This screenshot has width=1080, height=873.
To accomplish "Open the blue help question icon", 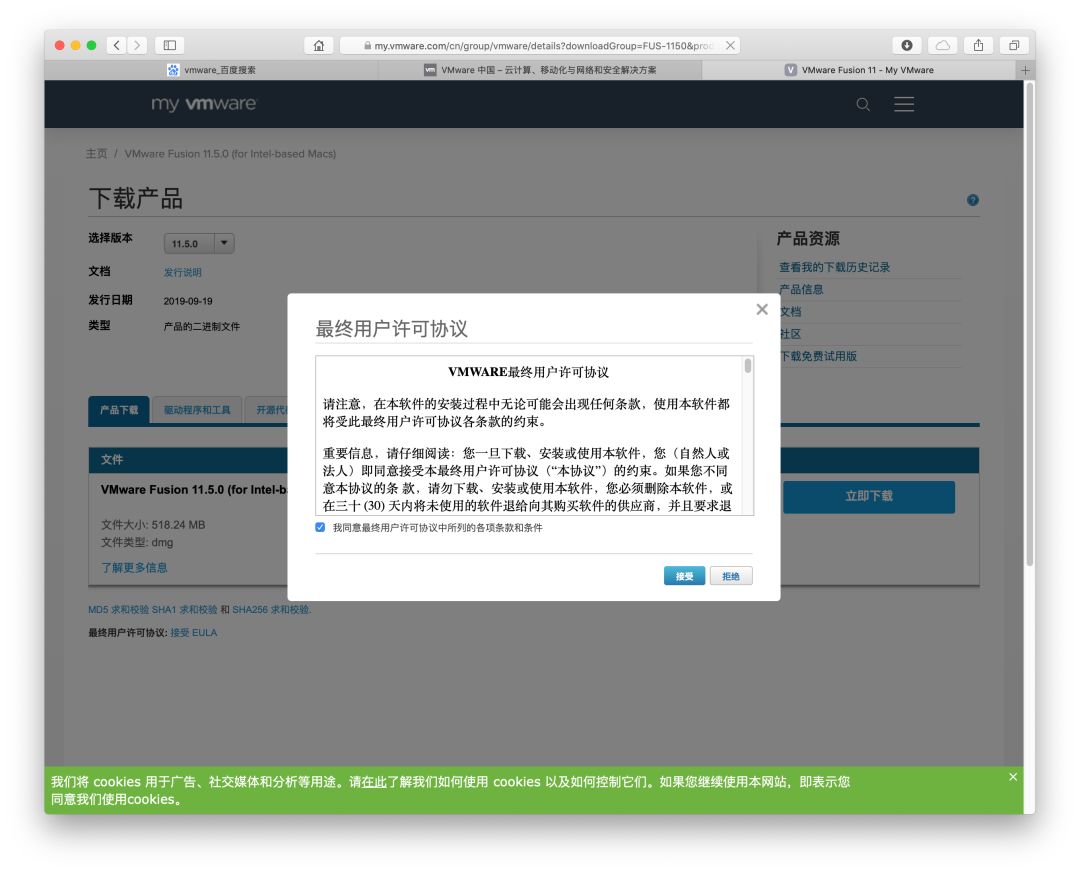I will (973, 200).
